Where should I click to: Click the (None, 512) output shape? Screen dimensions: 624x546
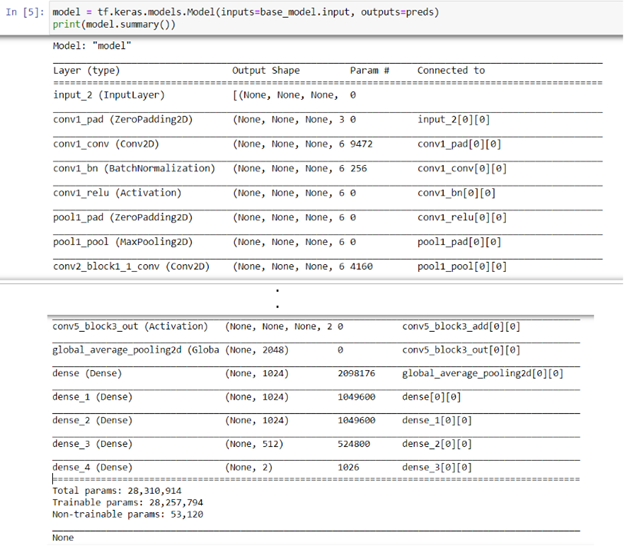coord(254,444)
